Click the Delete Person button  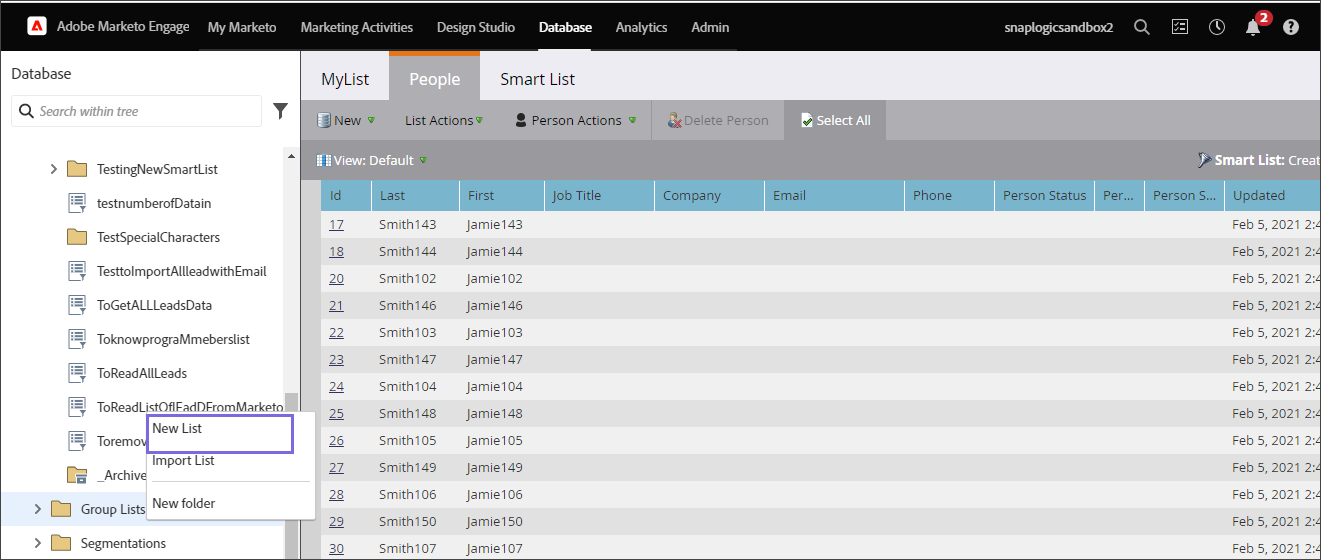[718, 120]
